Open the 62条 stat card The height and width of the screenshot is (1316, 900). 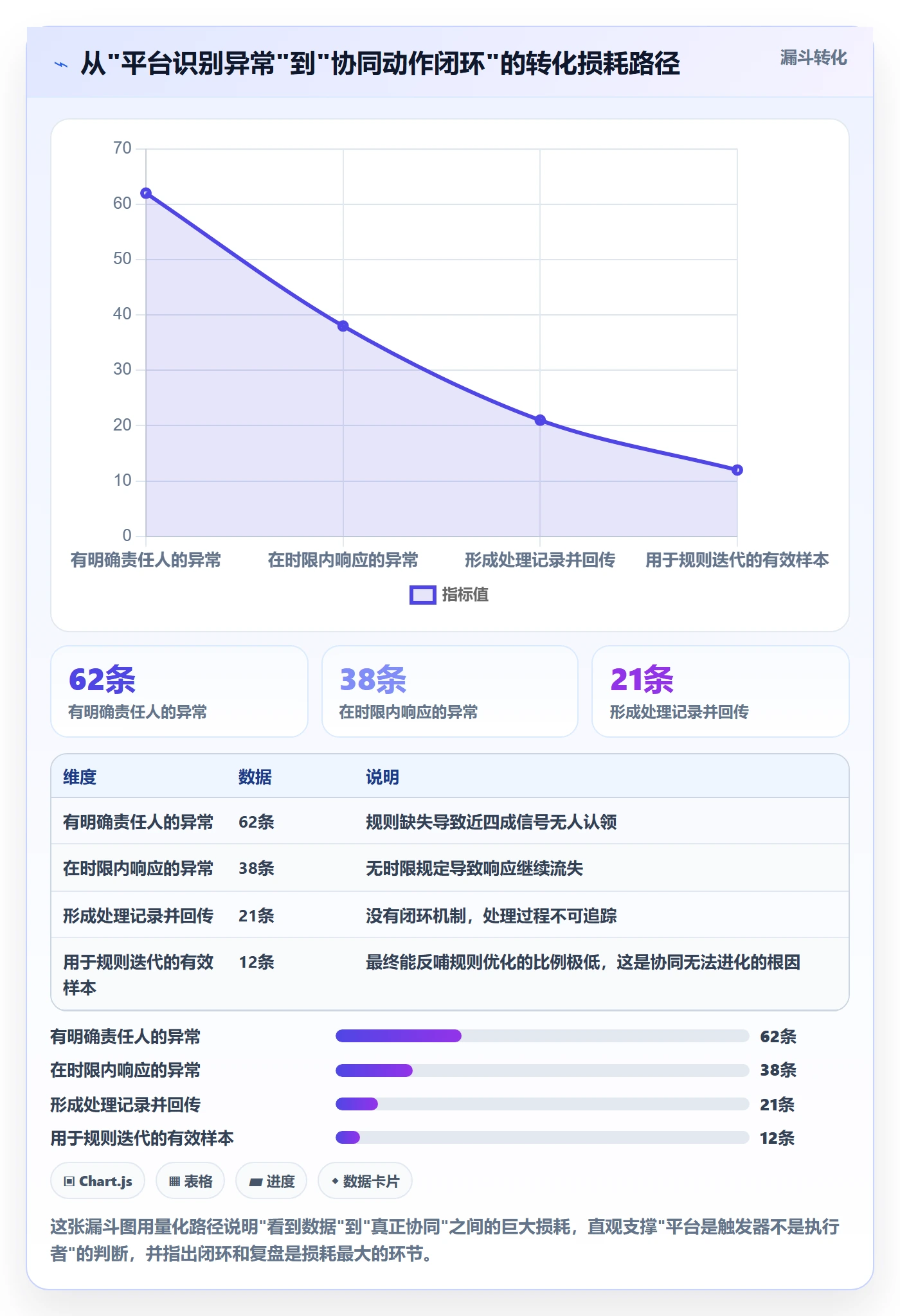tap(179, 691)
